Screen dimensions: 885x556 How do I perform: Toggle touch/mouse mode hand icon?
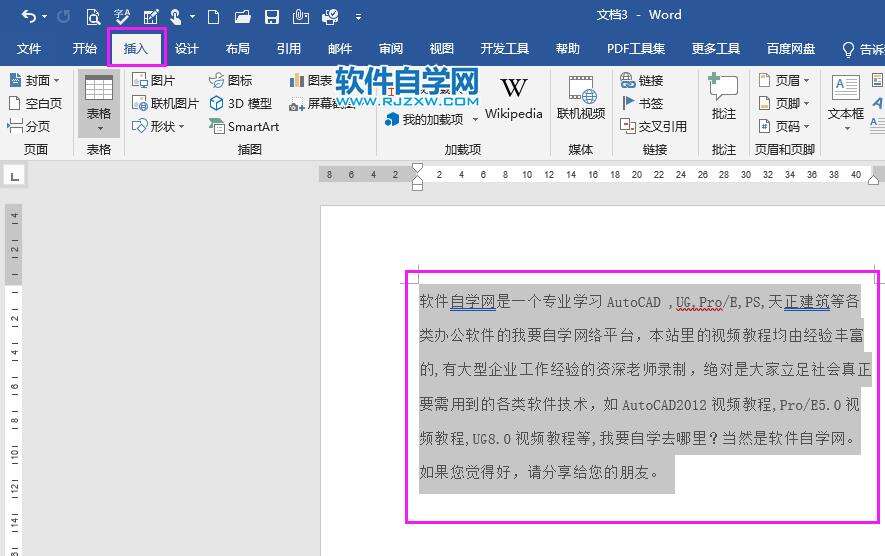[176, 17]
